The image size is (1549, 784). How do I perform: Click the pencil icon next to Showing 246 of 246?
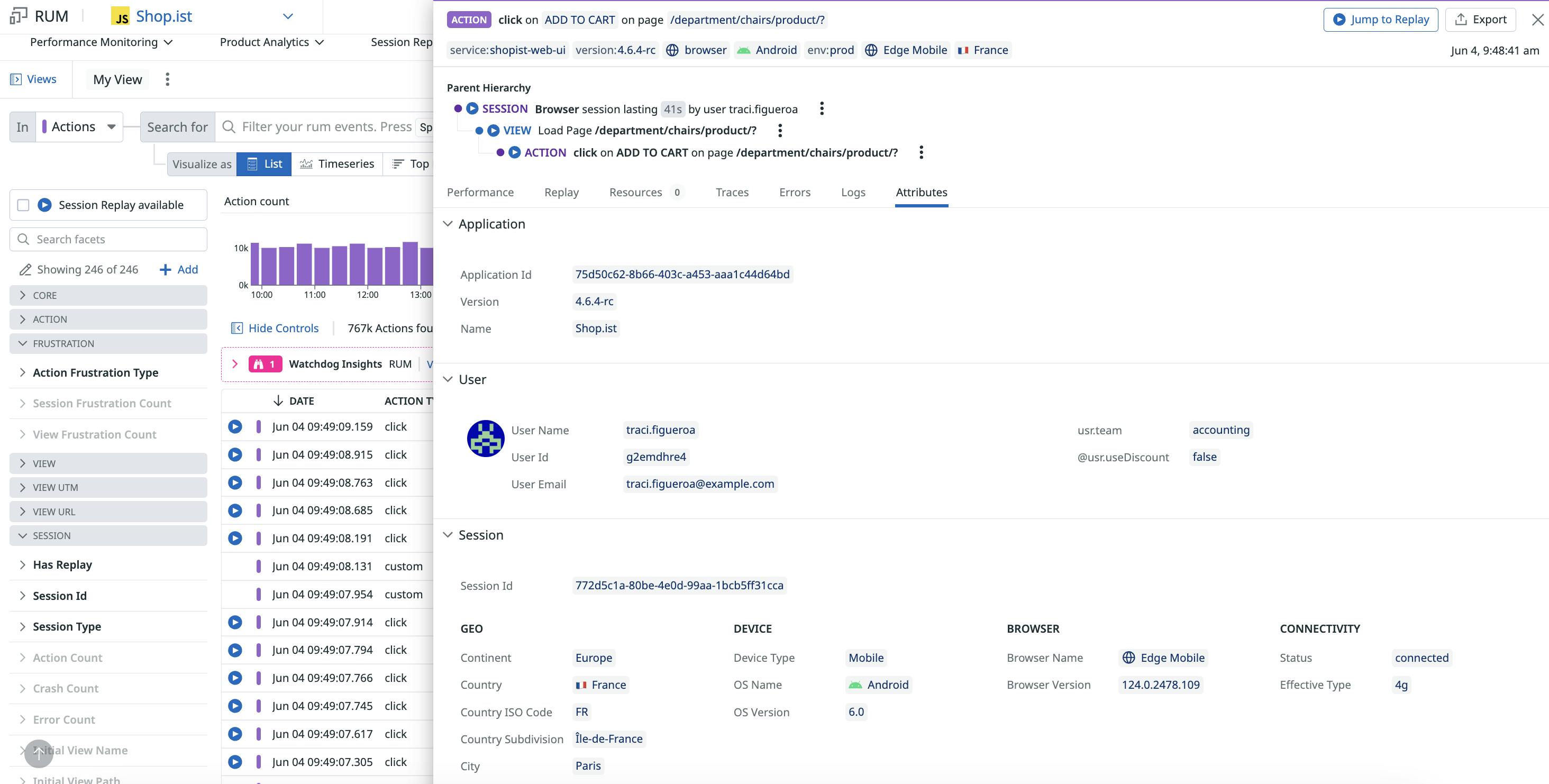tap(25, 269)
